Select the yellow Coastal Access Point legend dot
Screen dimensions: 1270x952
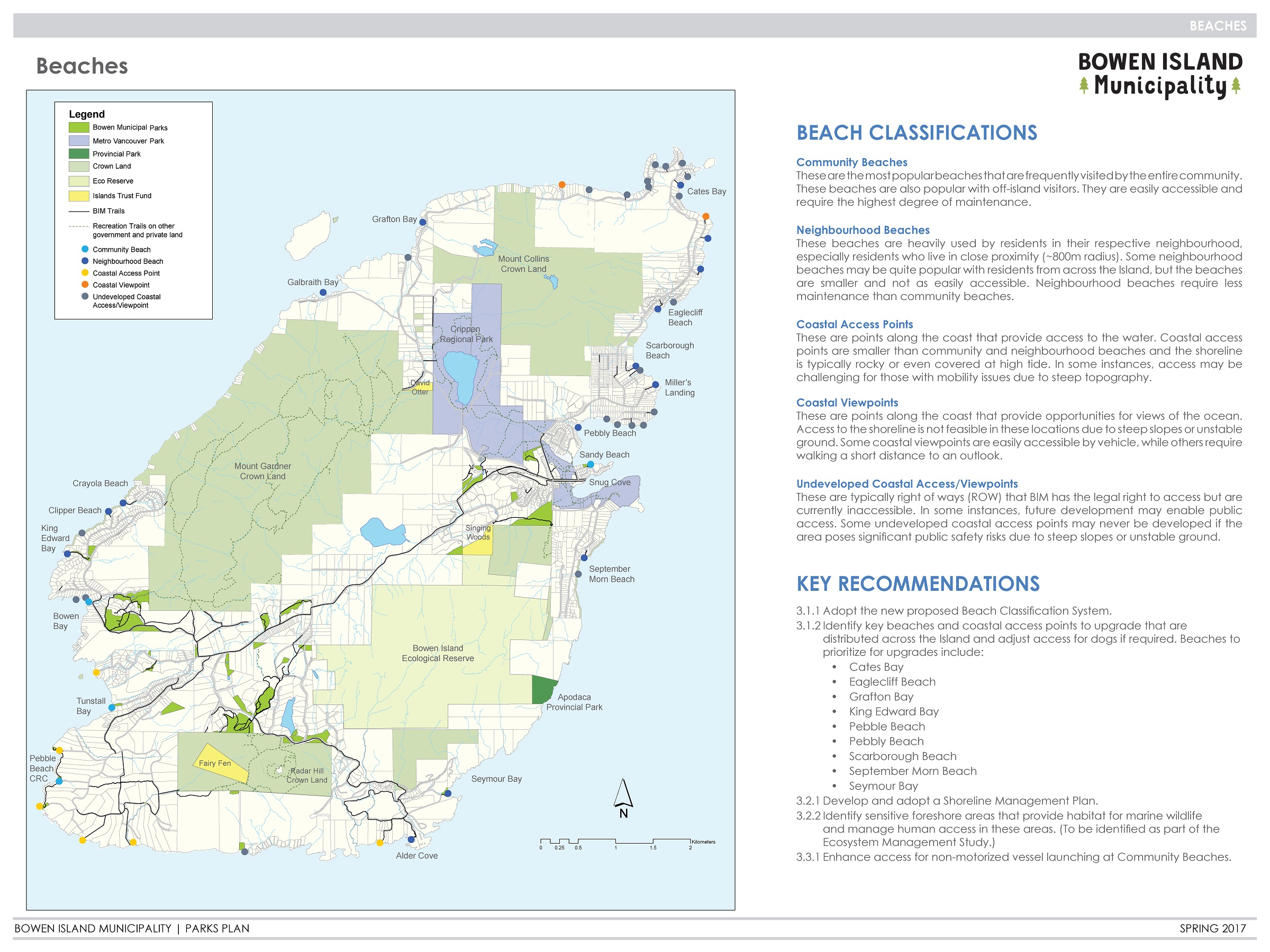point(85,272)
